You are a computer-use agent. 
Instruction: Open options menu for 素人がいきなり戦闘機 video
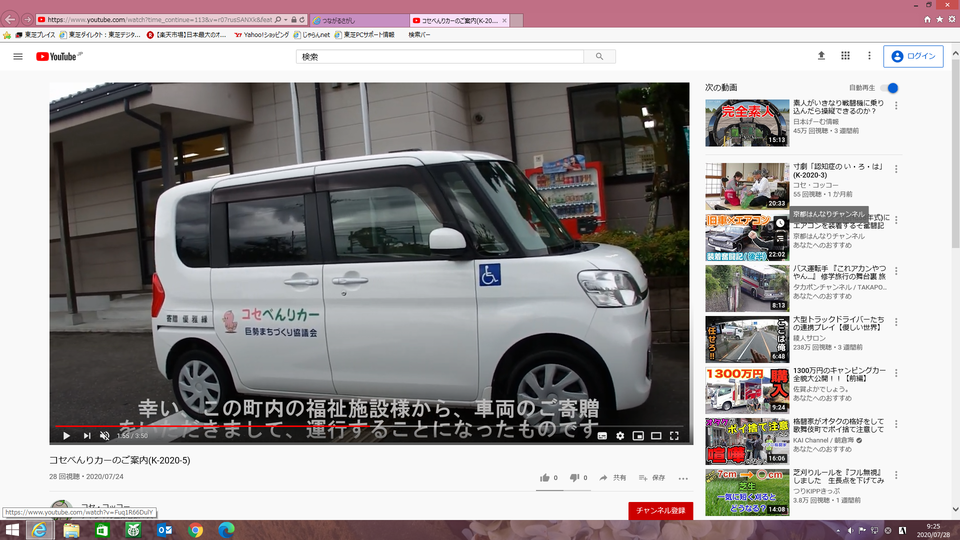896,106
